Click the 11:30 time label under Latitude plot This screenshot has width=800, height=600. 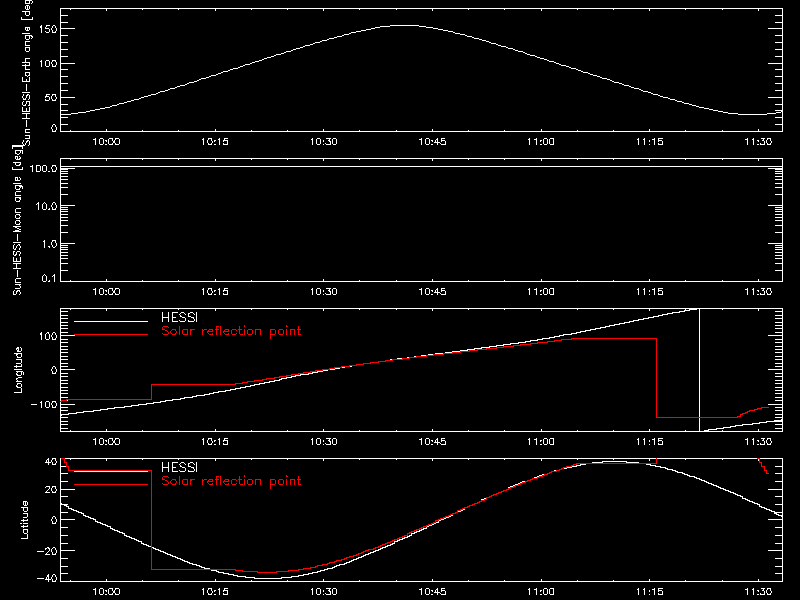758,592
